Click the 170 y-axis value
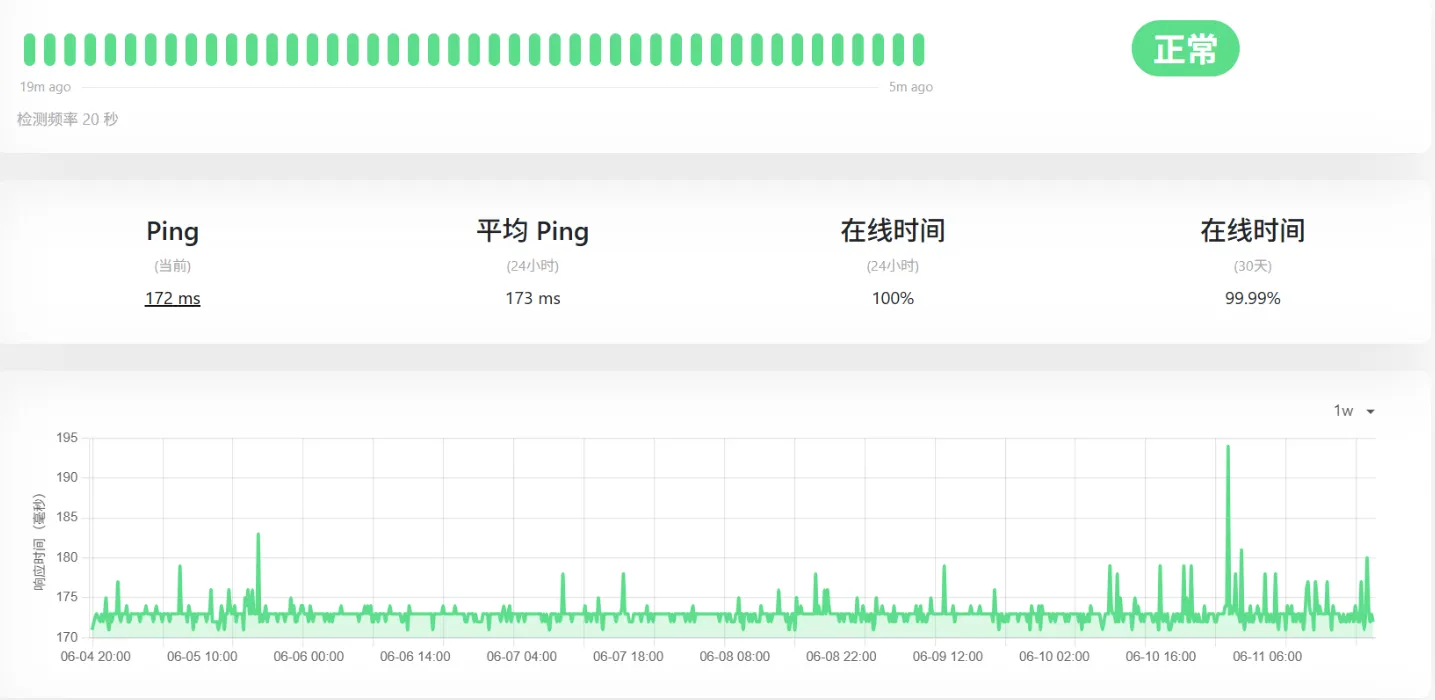1435x700 pixels. tap(68, 637)
